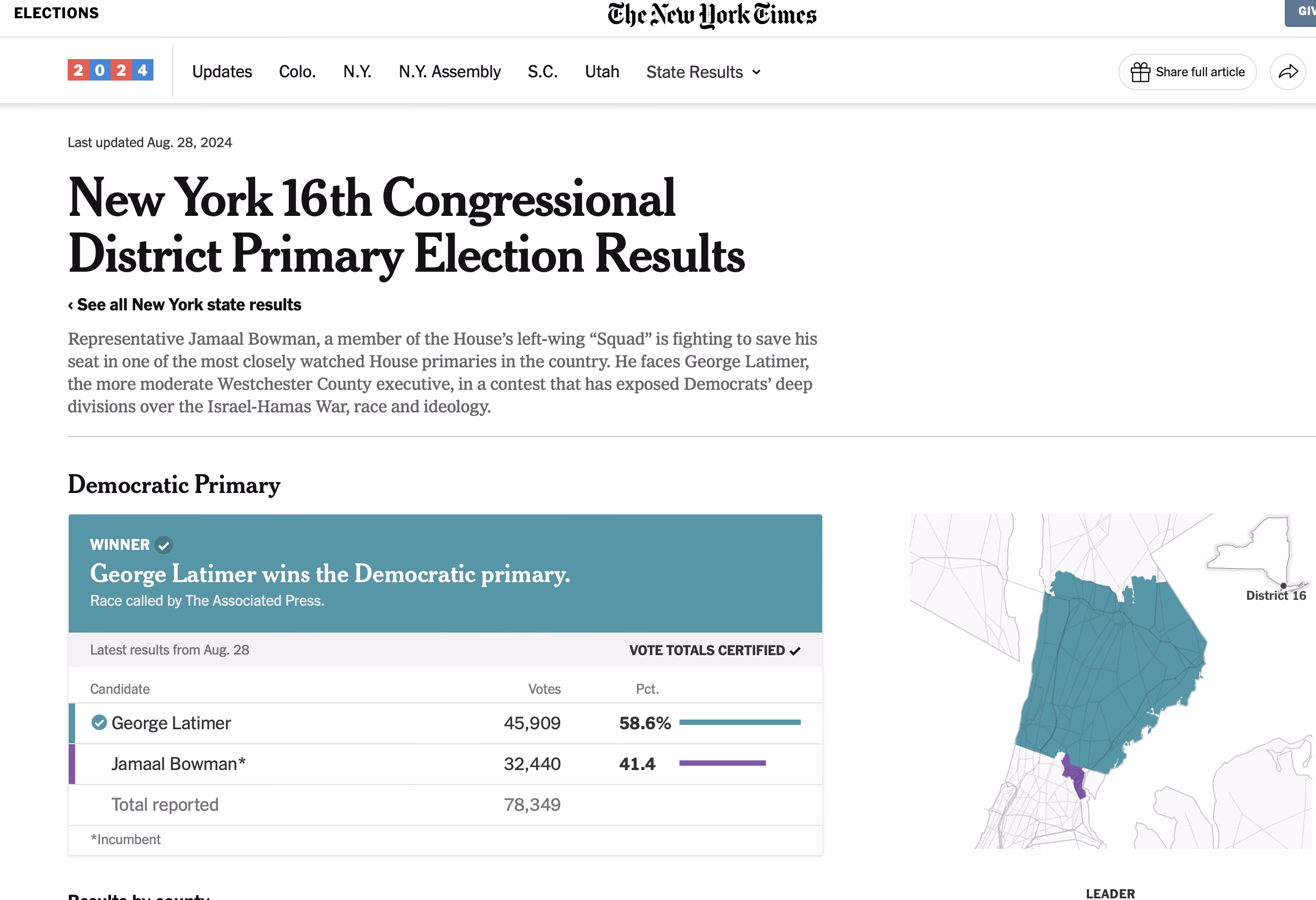
Task: Click the checkmark badge beside WINNER label
Action: click(164, 545)
